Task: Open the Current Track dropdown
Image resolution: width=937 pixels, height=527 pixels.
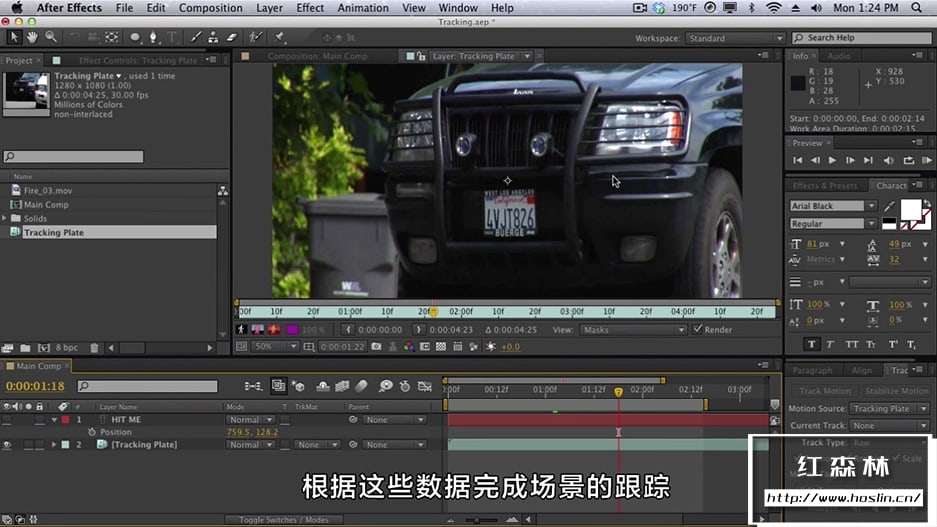Action: (x=889, y=425)
